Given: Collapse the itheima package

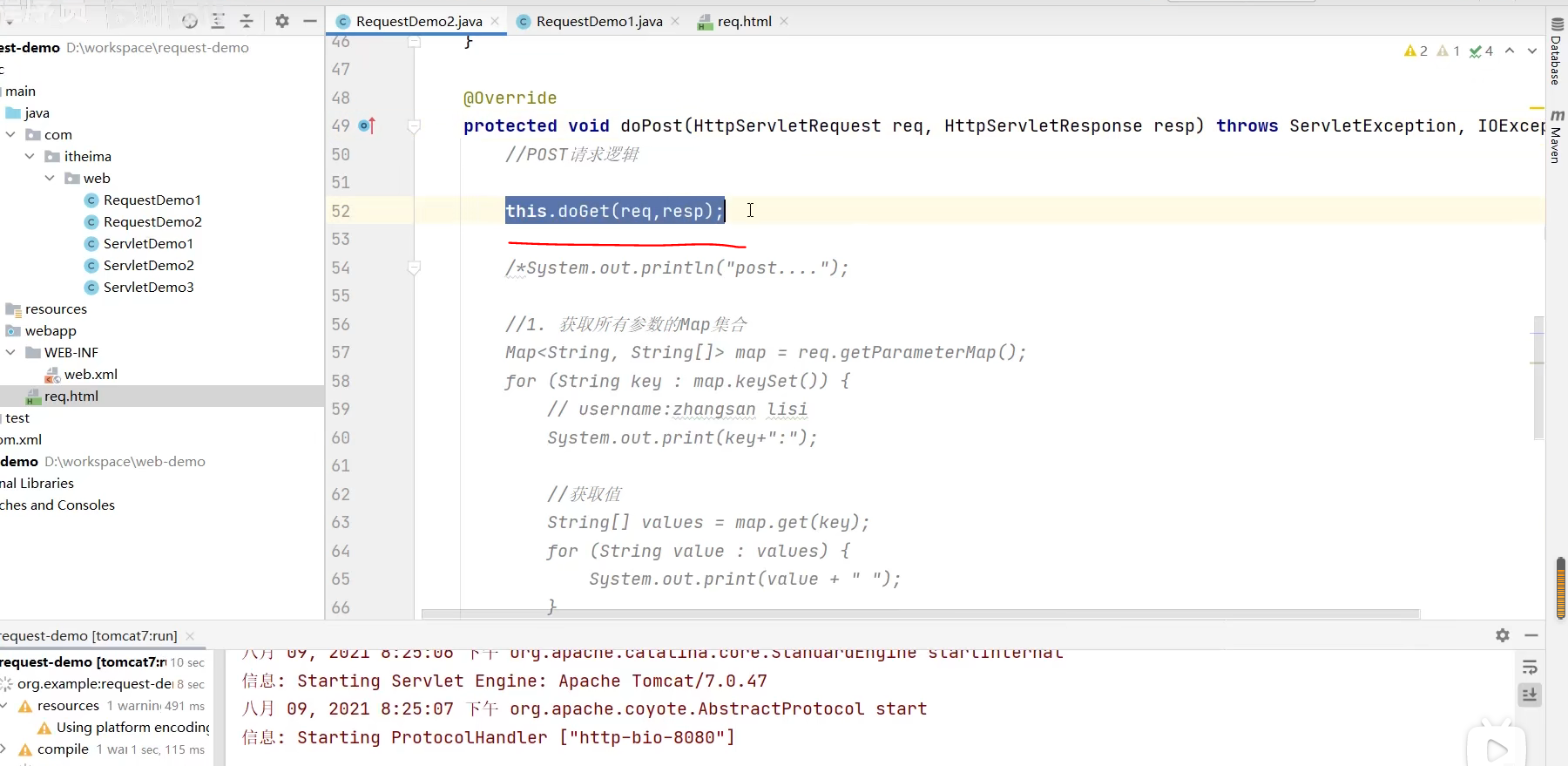Looking at the screenshot, I should coord(30,156).
